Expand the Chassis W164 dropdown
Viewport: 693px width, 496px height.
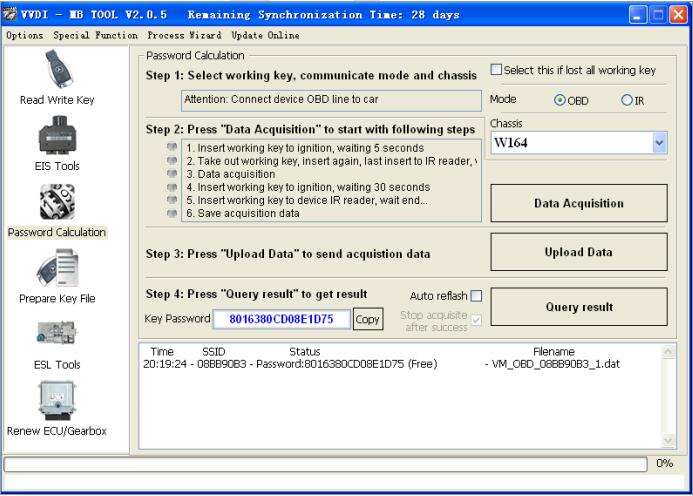coord(659,143)
